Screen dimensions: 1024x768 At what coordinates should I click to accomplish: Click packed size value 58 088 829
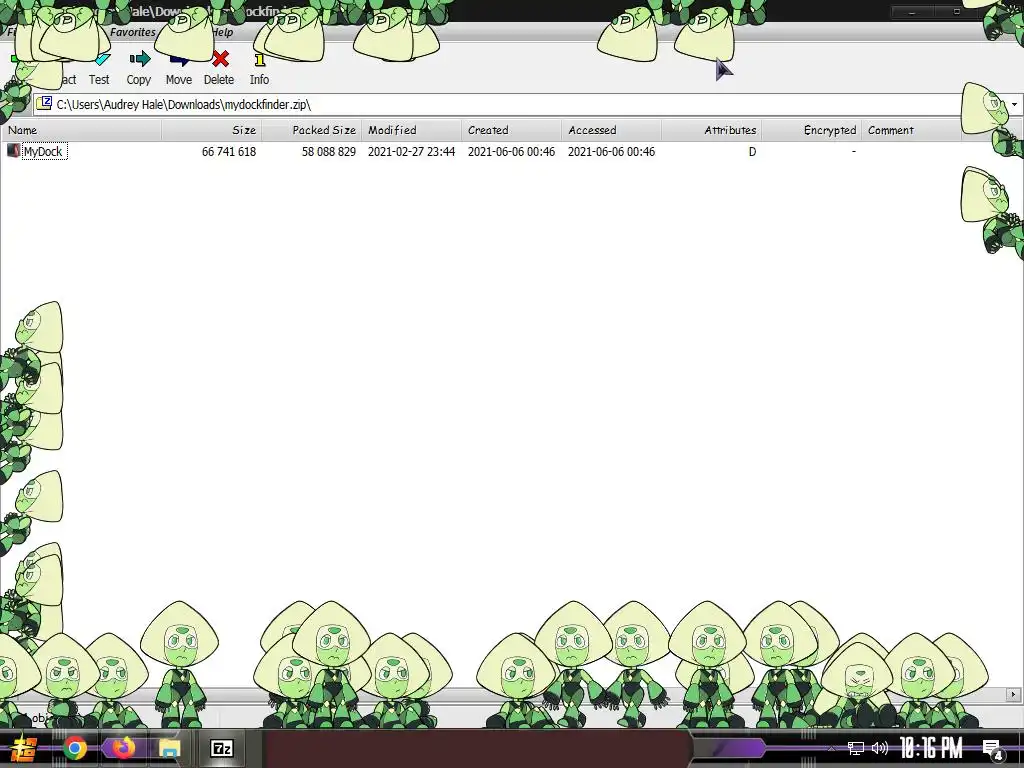[x=328, y=152]
